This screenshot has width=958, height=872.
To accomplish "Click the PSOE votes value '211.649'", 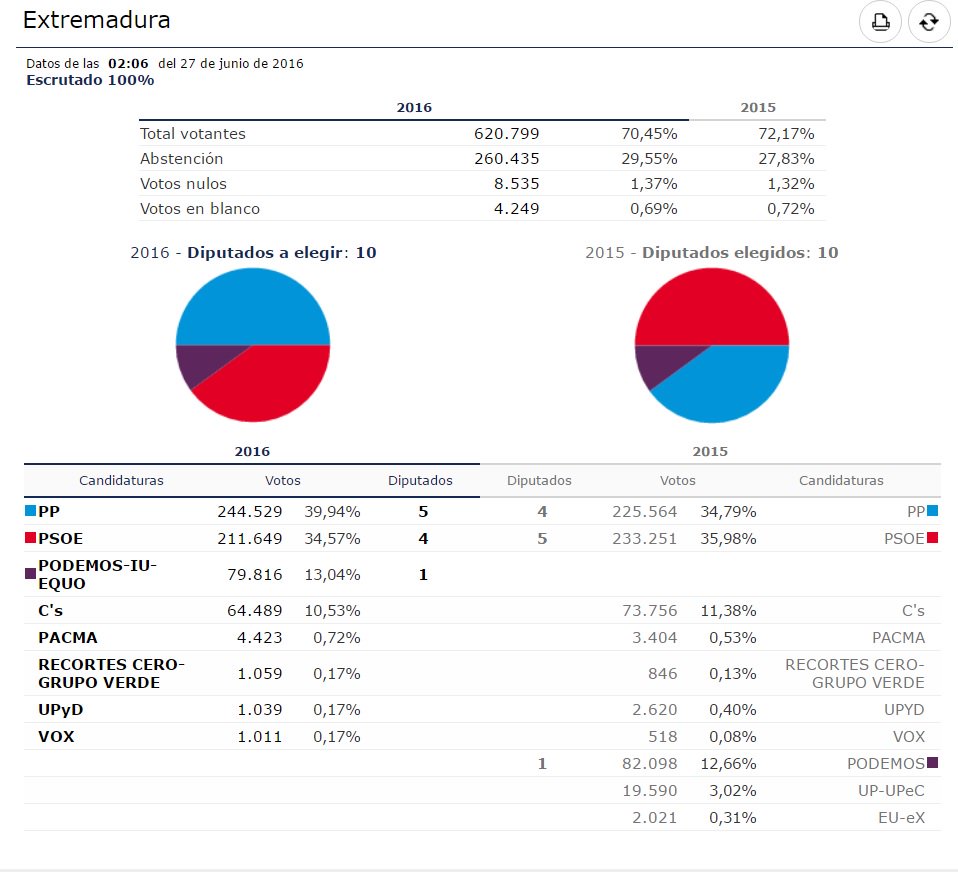I will [x=249, y=538].
